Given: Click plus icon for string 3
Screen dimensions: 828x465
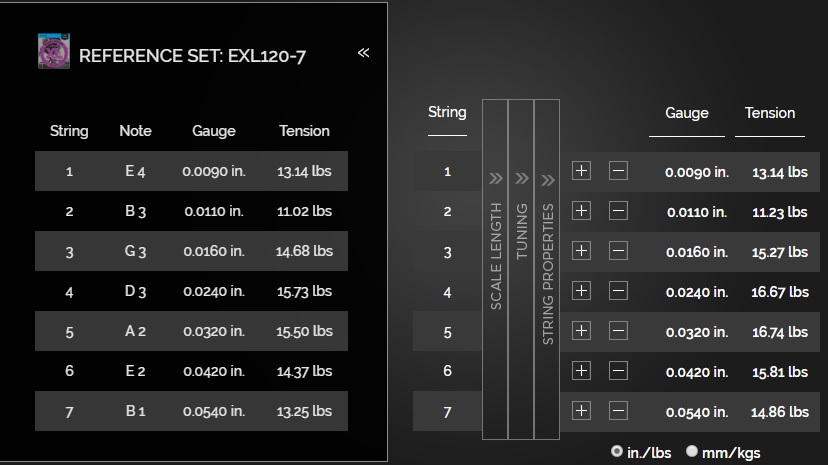Looking at the screenshot, I should pyautogui.click(x=581, y=251).
